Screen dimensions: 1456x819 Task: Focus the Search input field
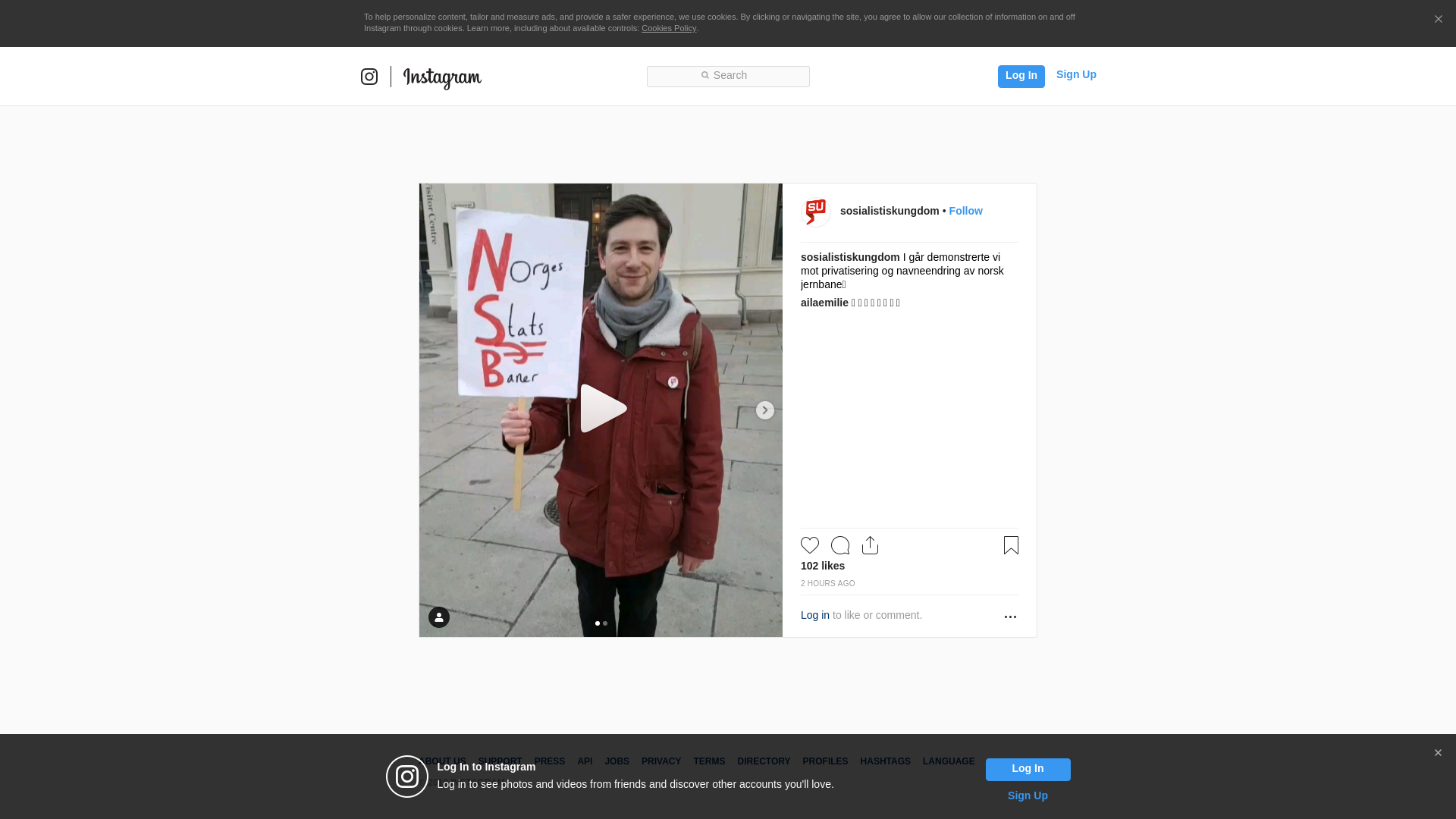(728, 77)
